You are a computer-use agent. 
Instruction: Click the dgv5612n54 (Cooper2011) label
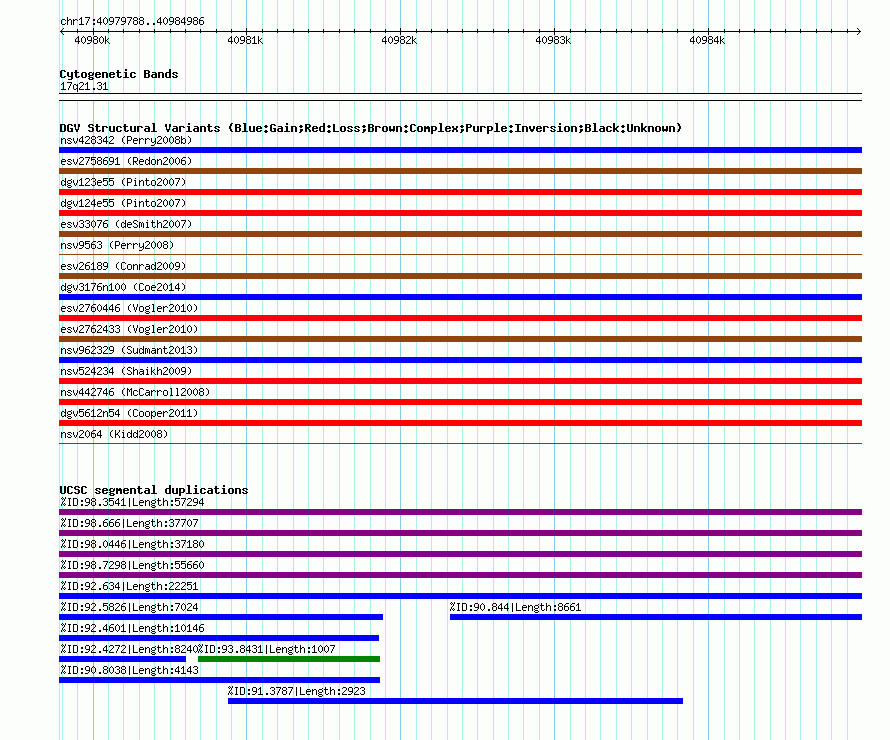click(129, 413)
